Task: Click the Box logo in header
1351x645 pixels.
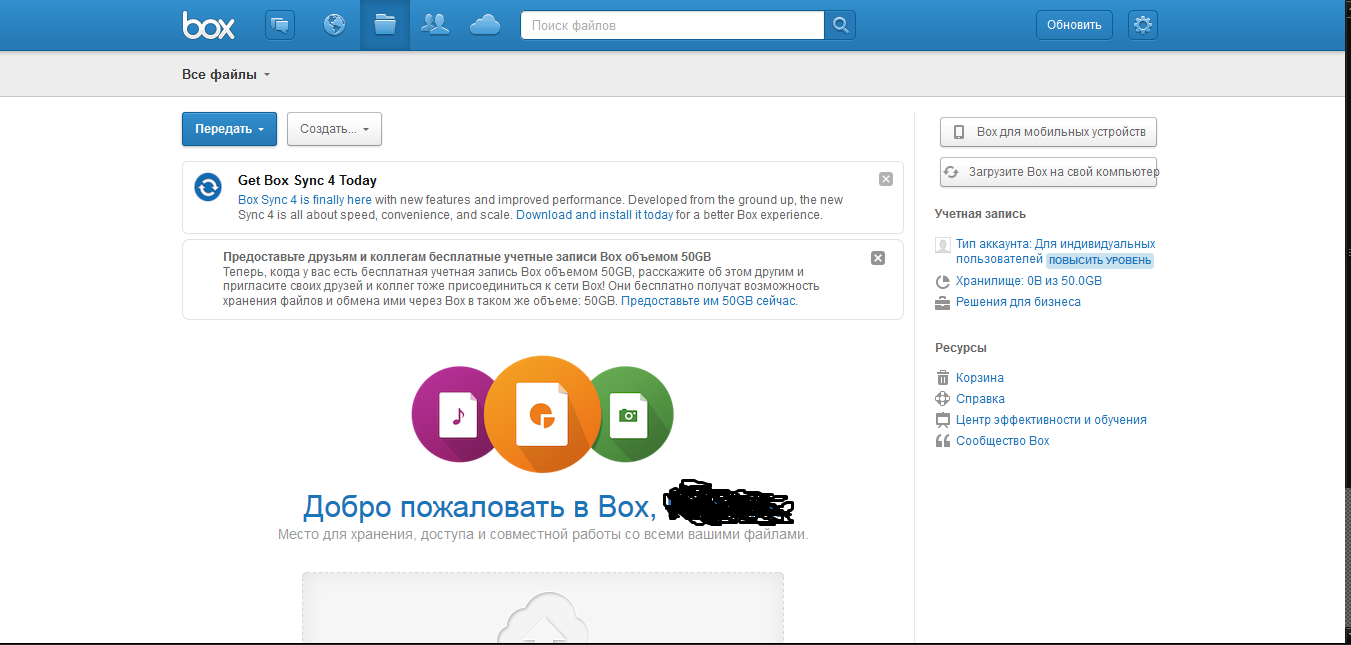Action: [209, 25]
